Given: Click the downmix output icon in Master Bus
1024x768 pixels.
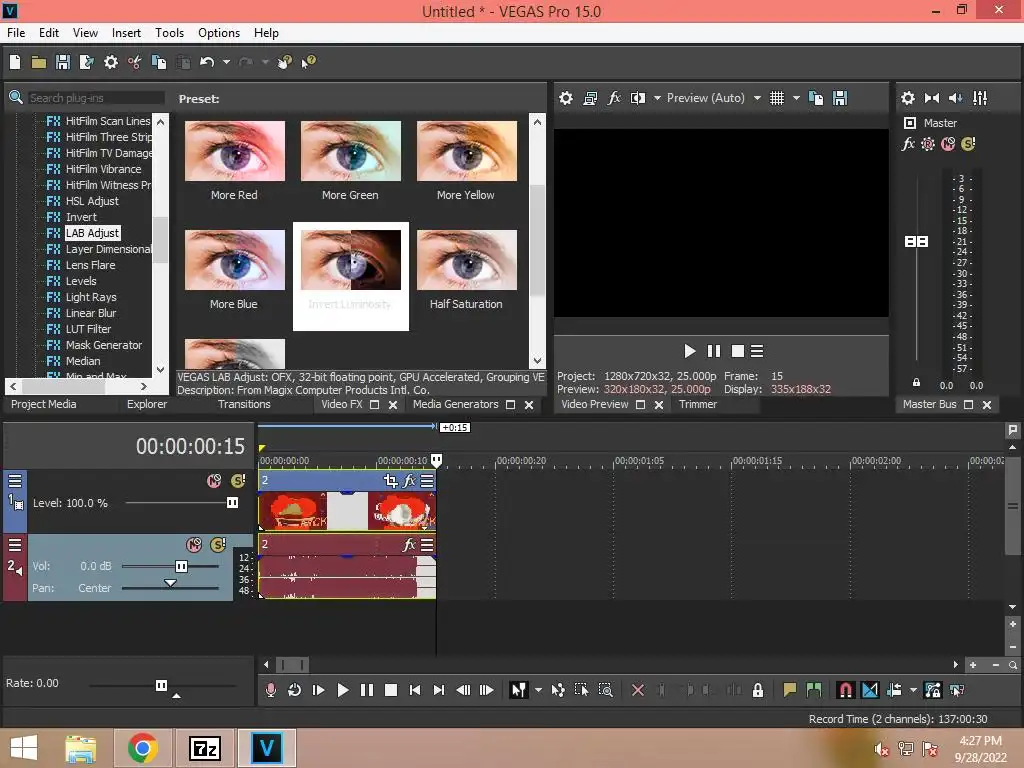Looking at the screenshot, I should pyautogui.click(x=932, y=98).
